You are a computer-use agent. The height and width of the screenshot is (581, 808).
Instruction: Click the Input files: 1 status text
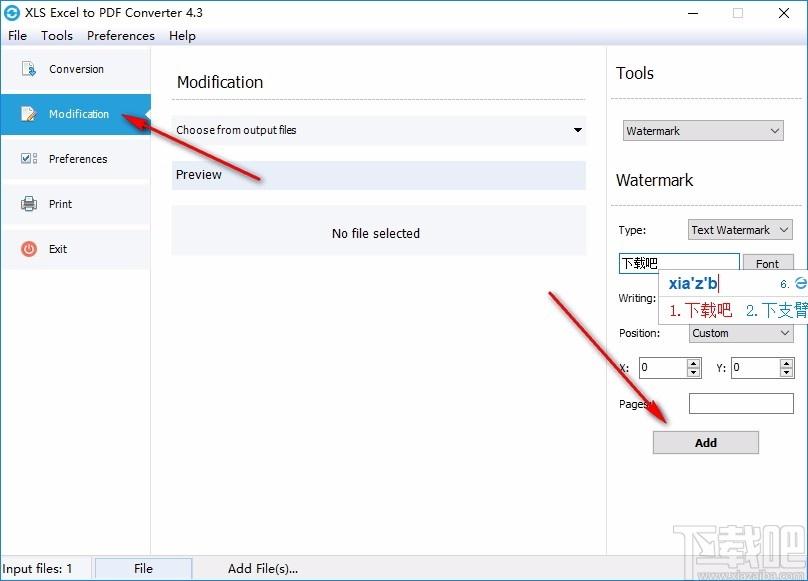pos(37,569)
